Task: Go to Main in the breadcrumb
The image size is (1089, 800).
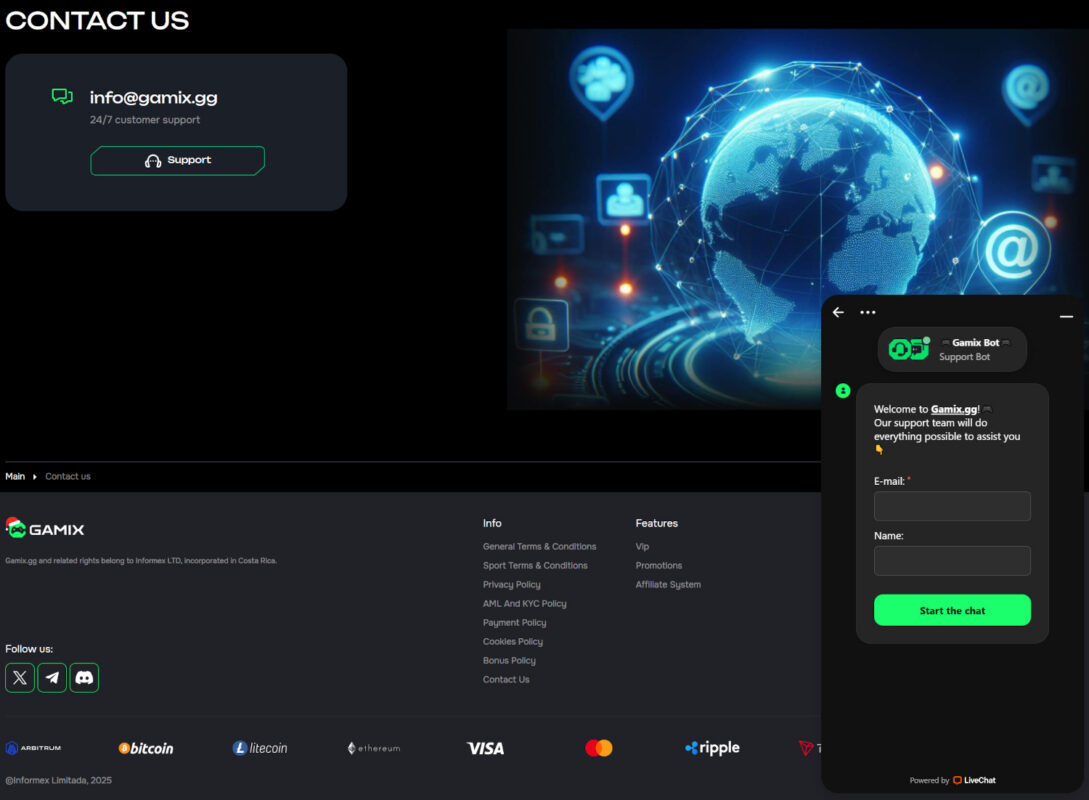Action: (x=15, y=476)
